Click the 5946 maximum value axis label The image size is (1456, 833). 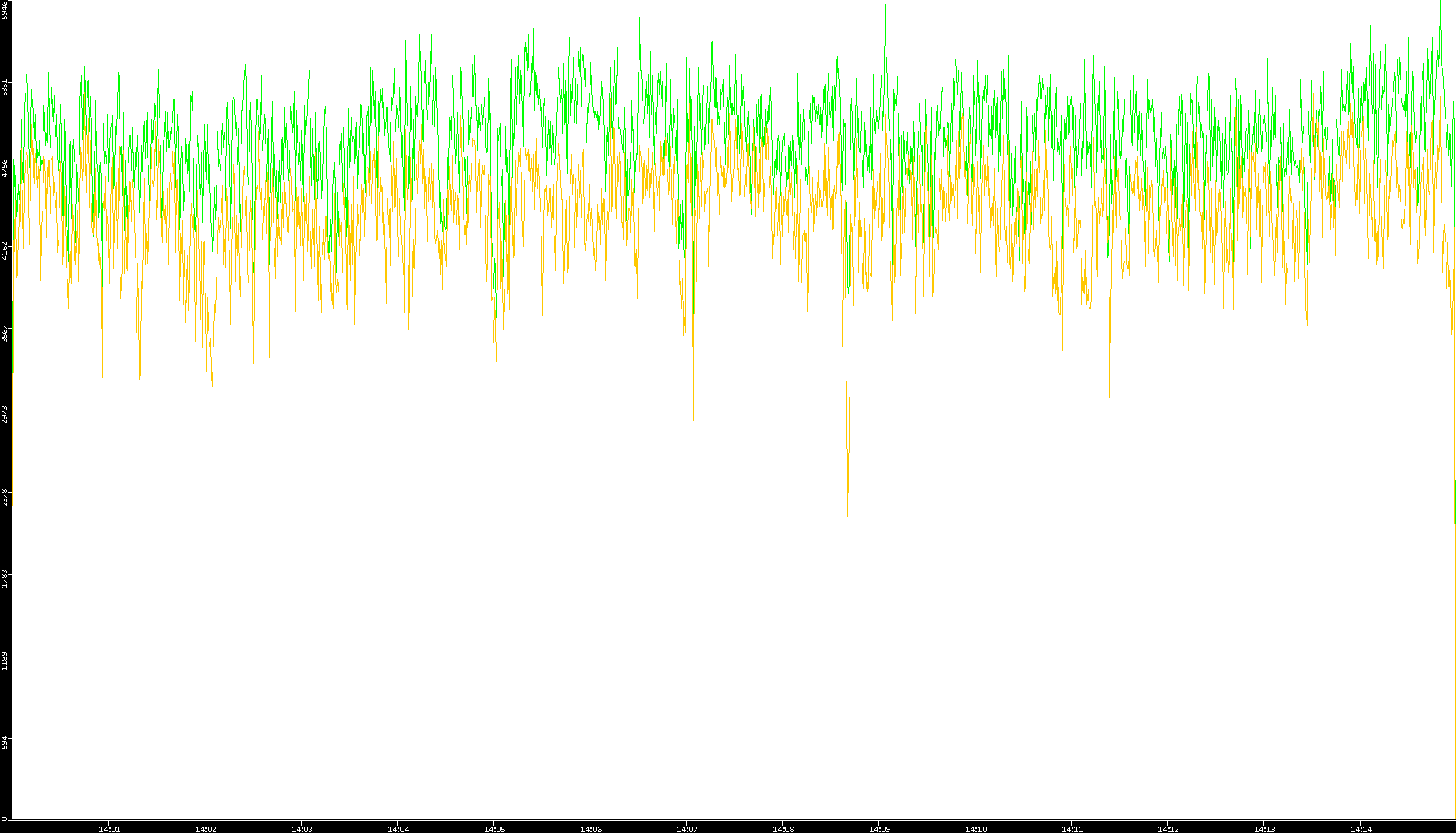[x=5, y=10]
